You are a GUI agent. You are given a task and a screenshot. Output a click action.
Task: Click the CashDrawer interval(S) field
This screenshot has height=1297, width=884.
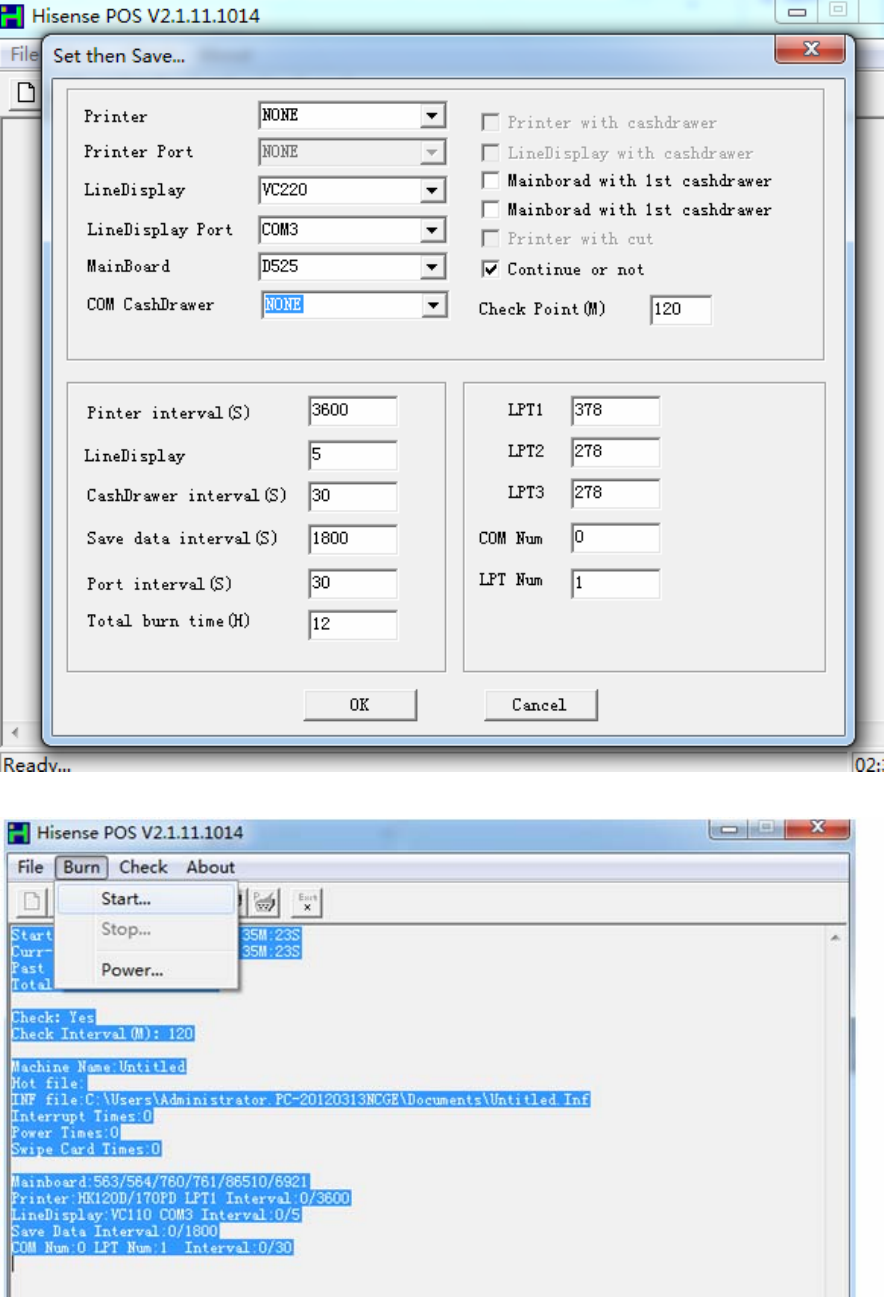point(353,496)
